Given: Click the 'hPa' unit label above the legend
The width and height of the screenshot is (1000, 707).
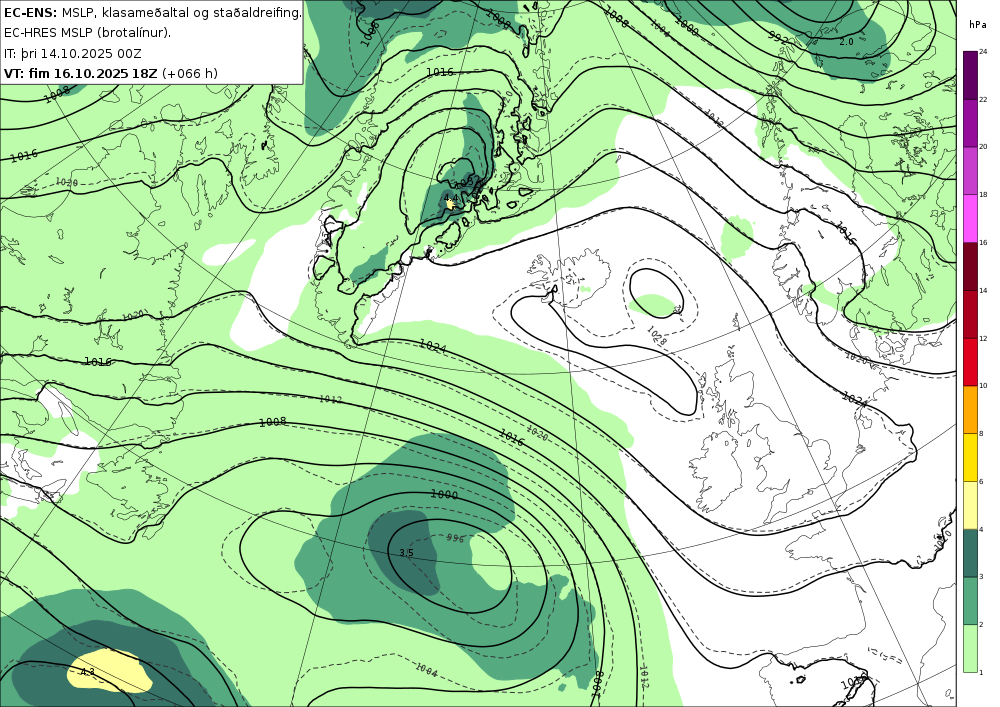Looking at the screenshot, I should [x=976, y=25].
